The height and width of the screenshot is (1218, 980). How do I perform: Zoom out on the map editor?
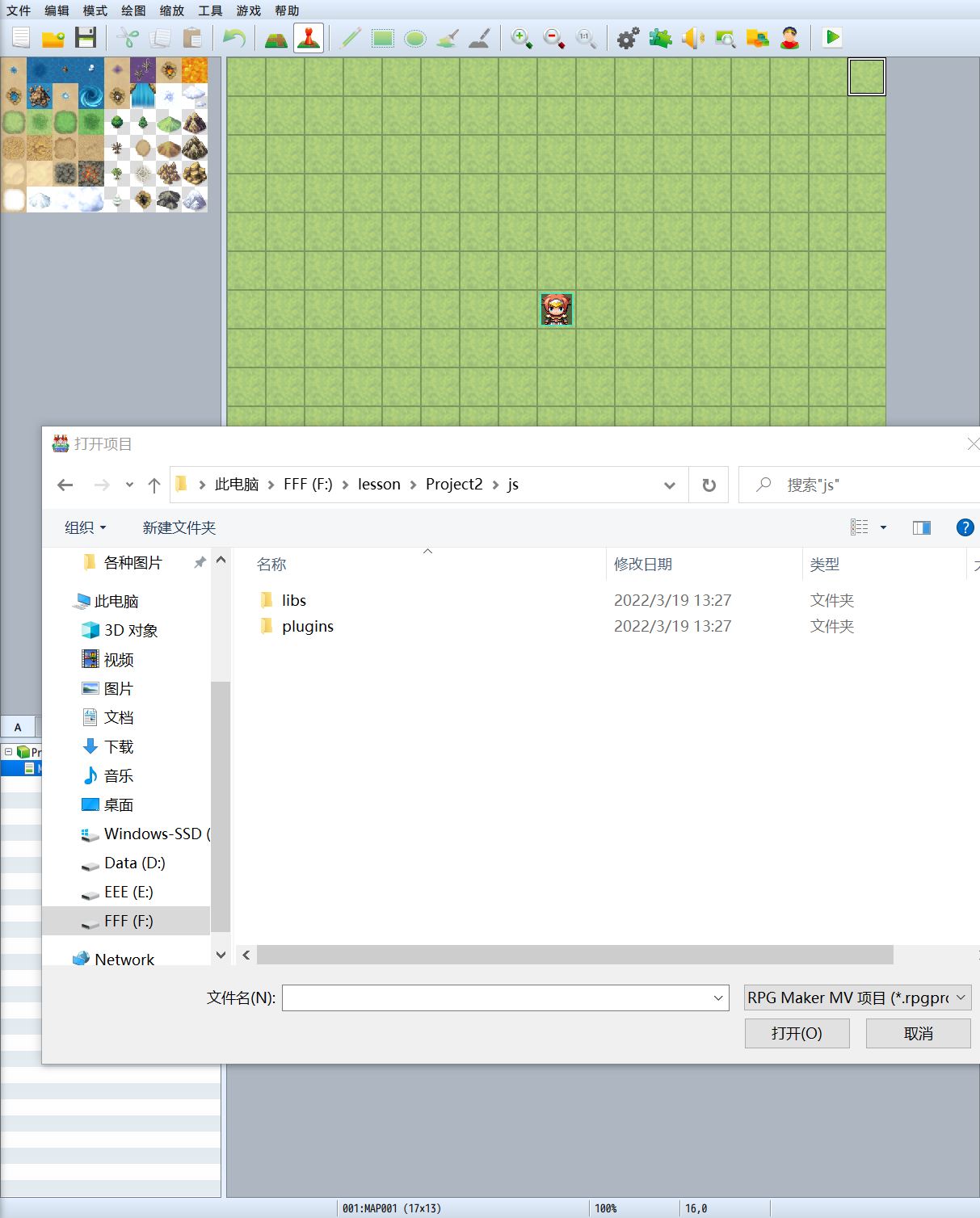click(554, 38)
